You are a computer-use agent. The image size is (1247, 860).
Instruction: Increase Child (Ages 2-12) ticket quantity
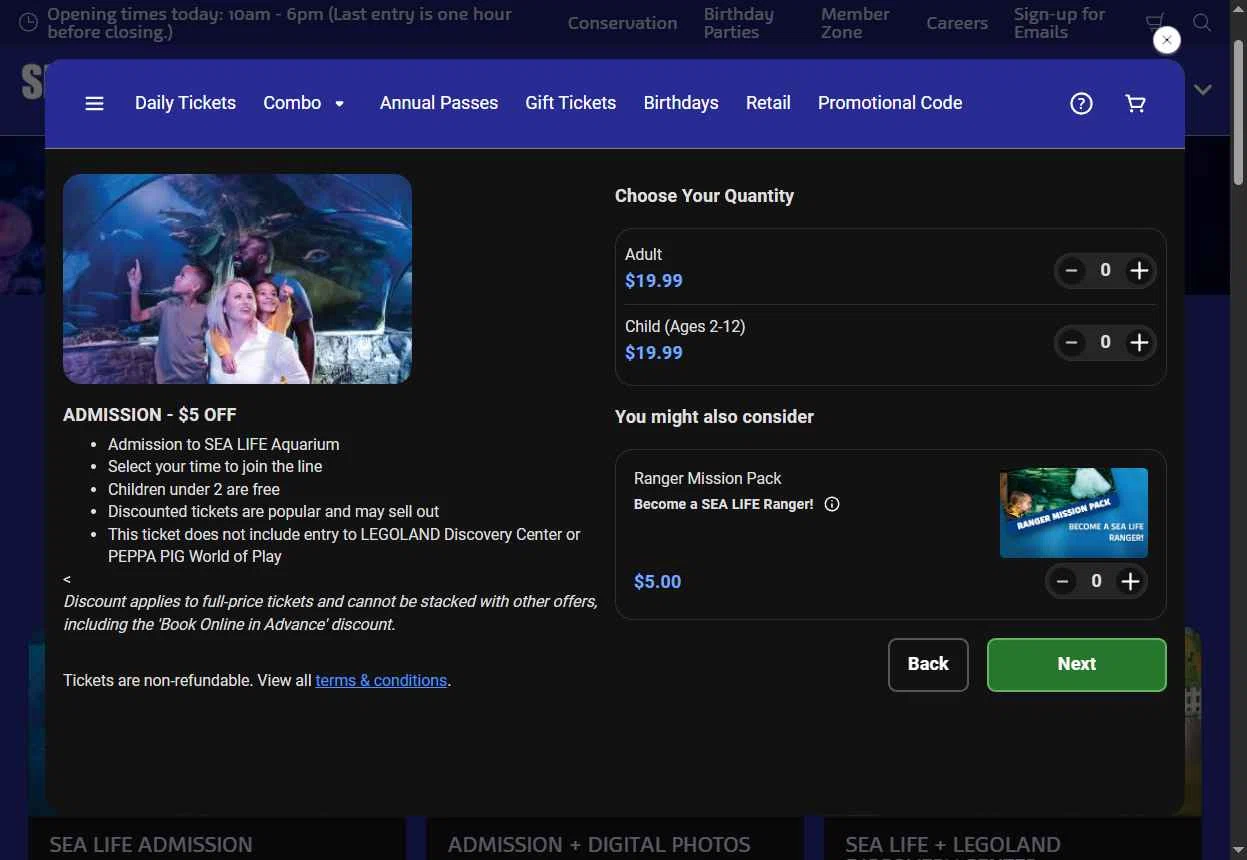pos(1139,343)
